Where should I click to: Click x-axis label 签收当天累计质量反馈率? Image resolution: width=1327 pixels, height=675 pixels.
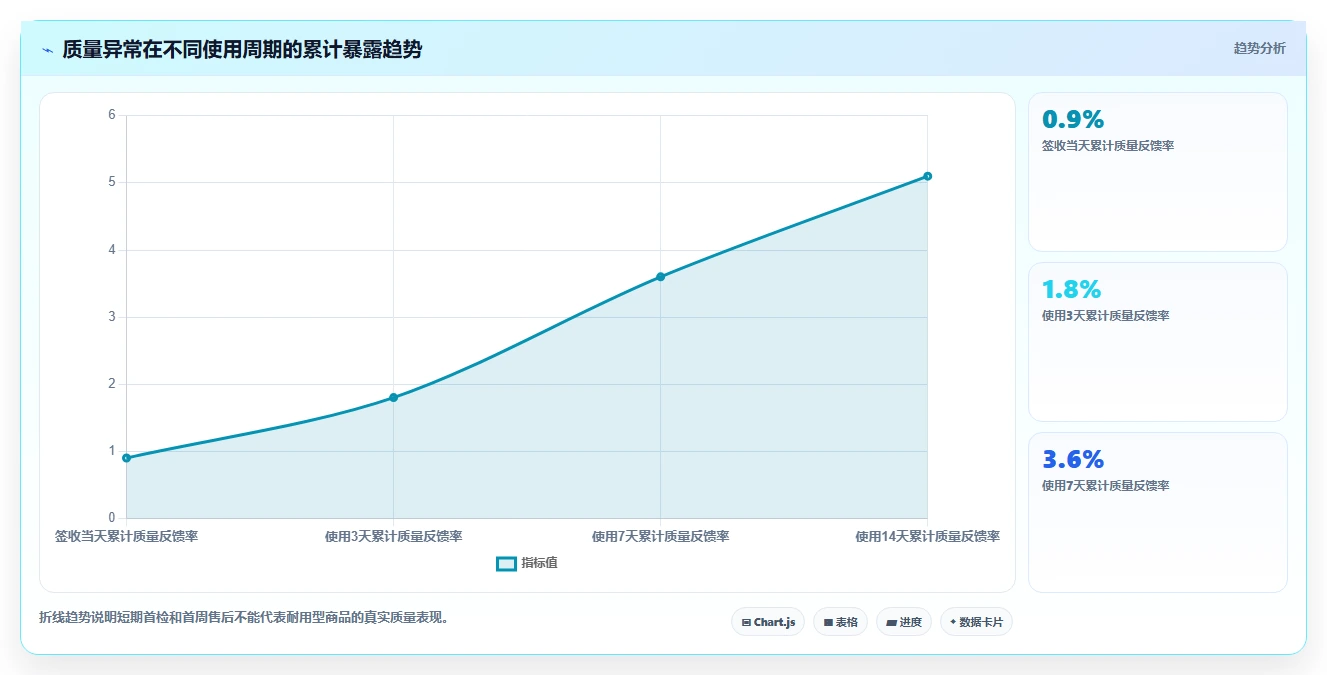pos(127,536)
